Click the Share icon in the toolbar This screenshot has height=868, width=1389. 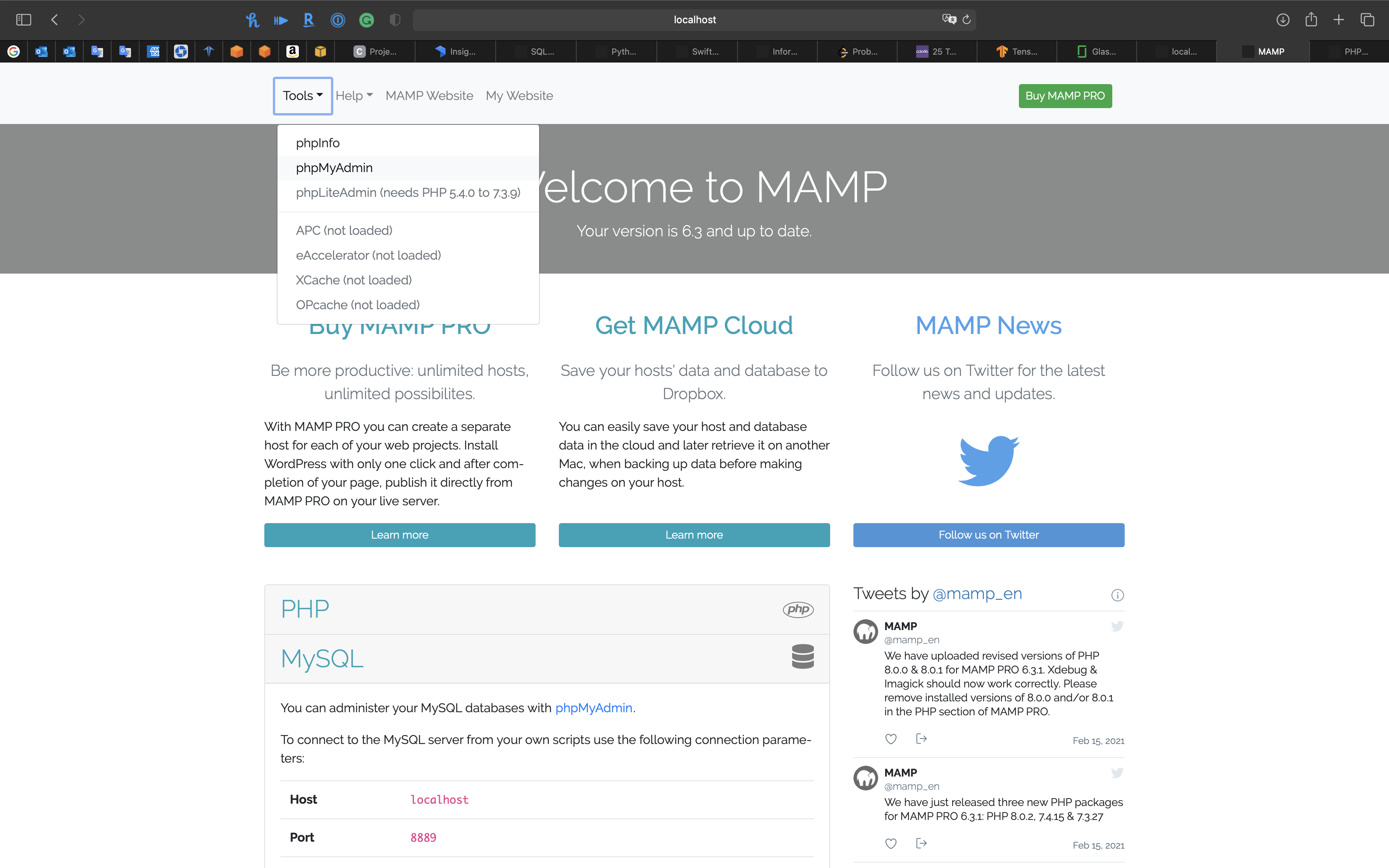[1311, 19]
